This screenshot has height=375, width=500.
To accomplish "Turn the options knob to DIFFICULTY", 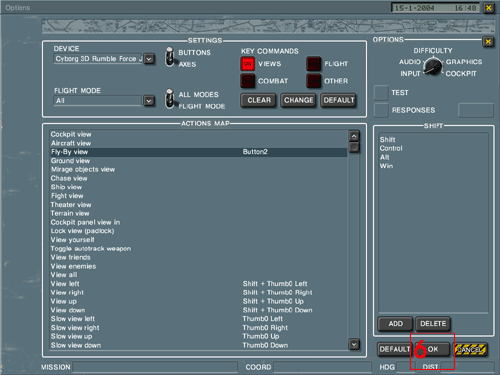I will [x=433, y=51].
